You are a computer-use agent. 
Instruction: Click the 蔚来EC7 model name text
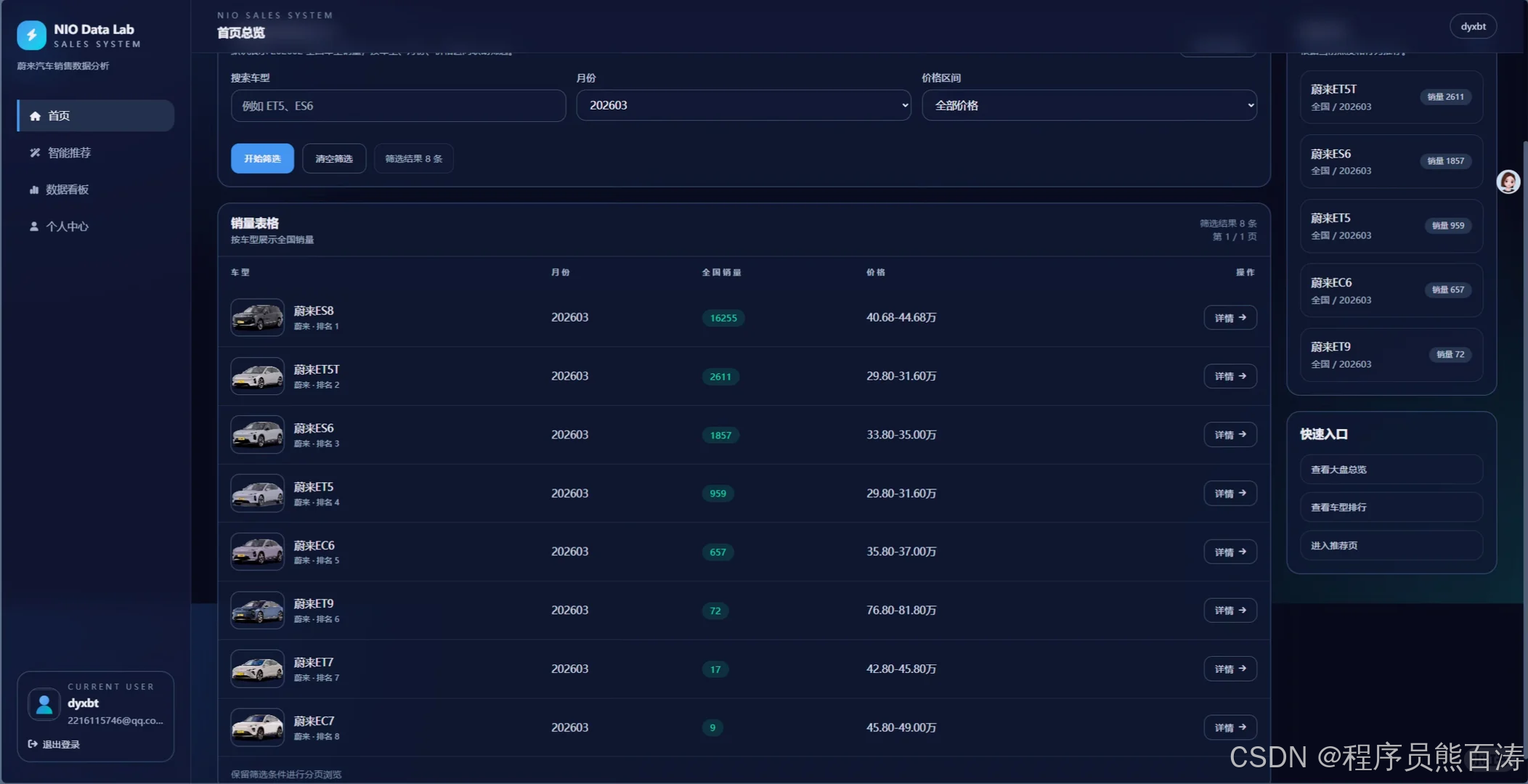click(314, 721)
